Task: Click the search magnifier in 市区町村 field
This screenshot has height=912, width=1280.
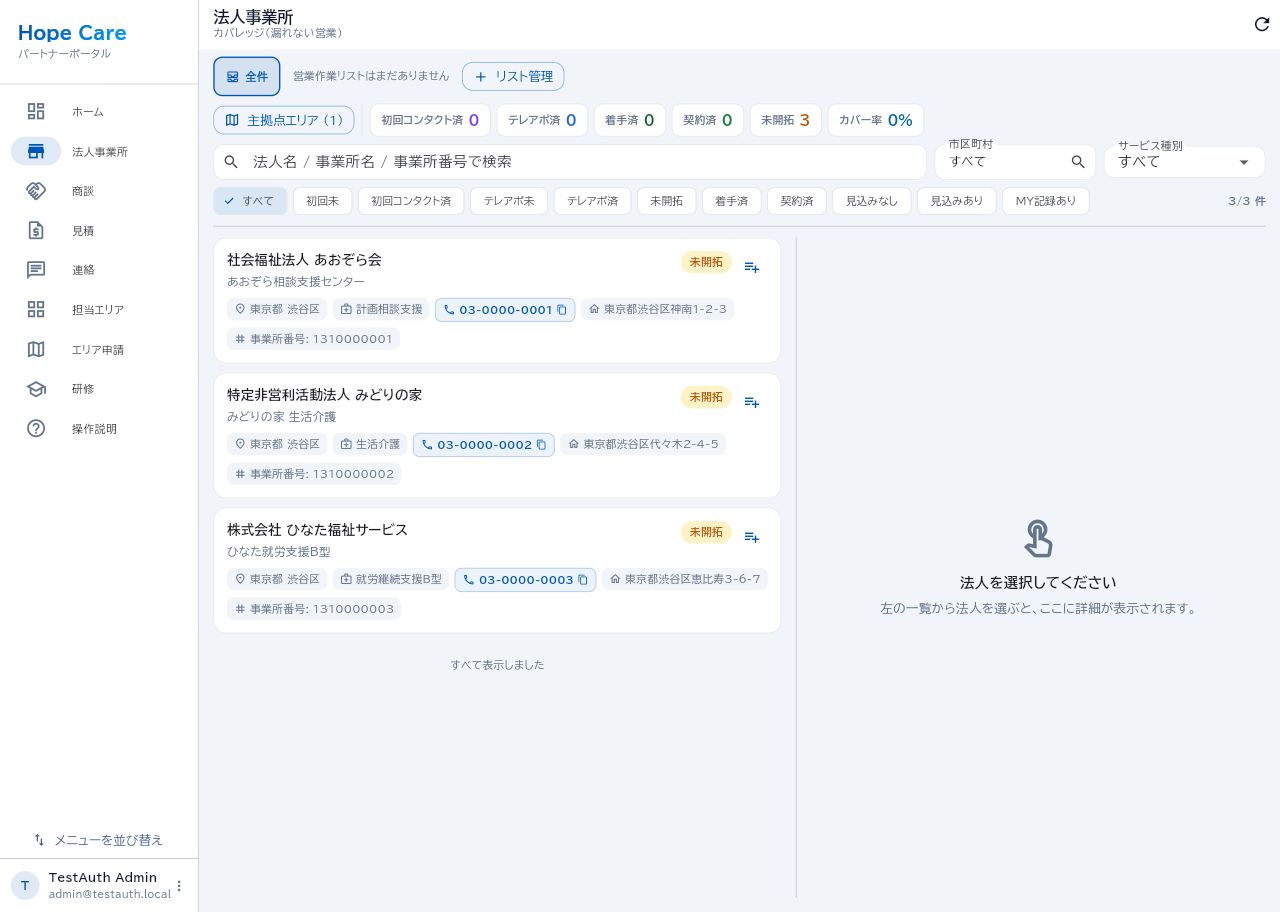Action: pyautogui.click(x=1078, y=161)
